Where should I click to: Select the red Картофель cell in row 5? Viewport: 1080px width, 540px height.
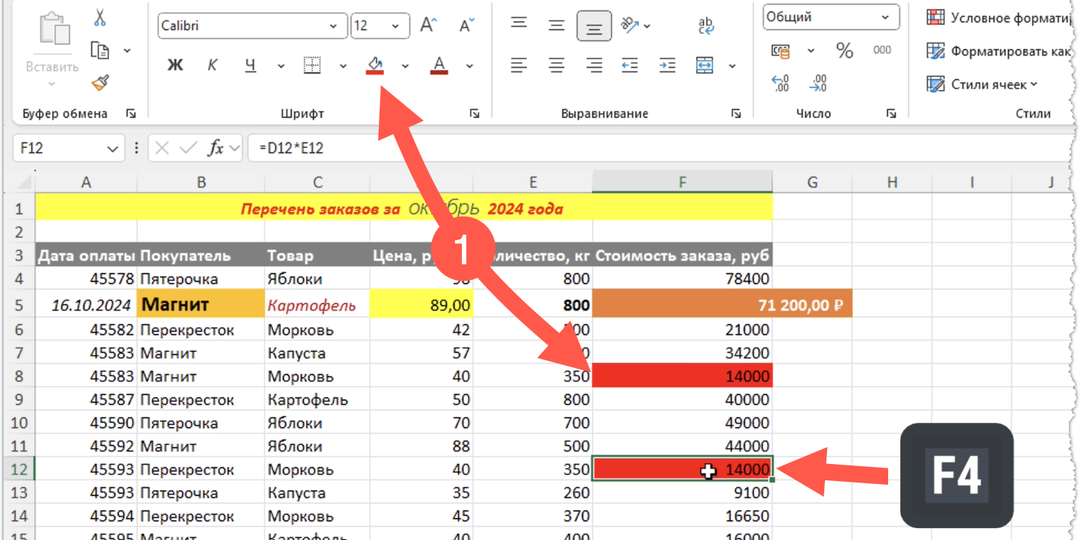pyautogui.click(x=317, y=304)
